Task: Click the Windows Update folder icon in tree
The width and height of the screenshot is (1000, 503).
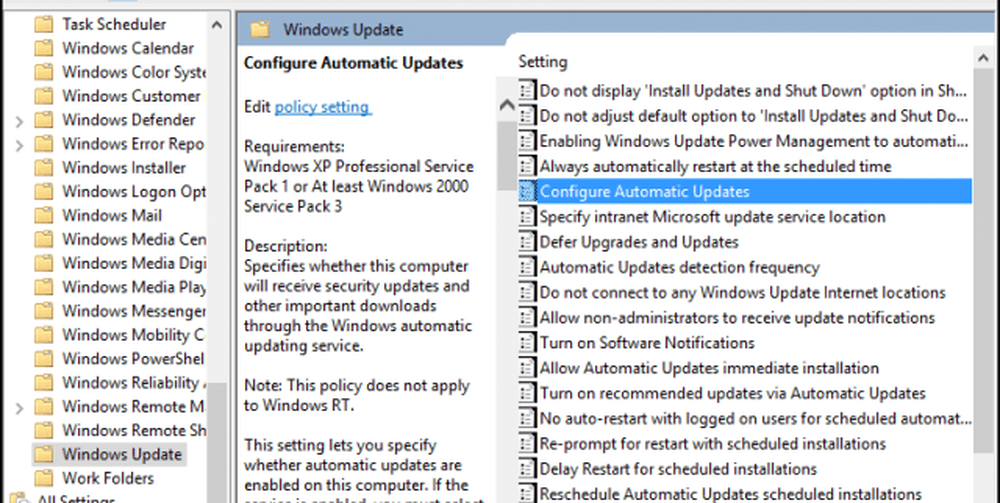Action: pos(43,454)
